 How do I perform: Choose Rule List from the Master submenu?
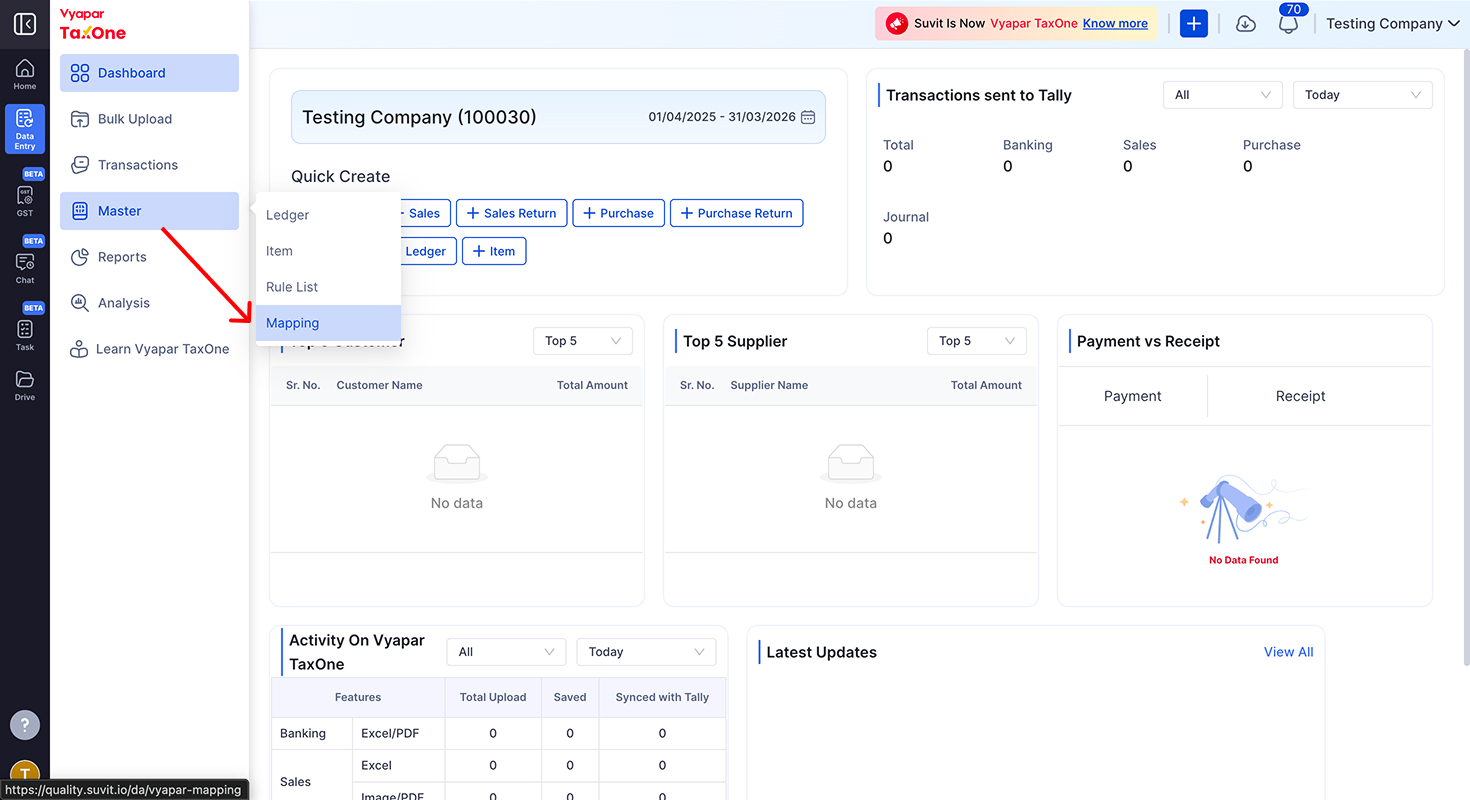[x=328, y=287]
